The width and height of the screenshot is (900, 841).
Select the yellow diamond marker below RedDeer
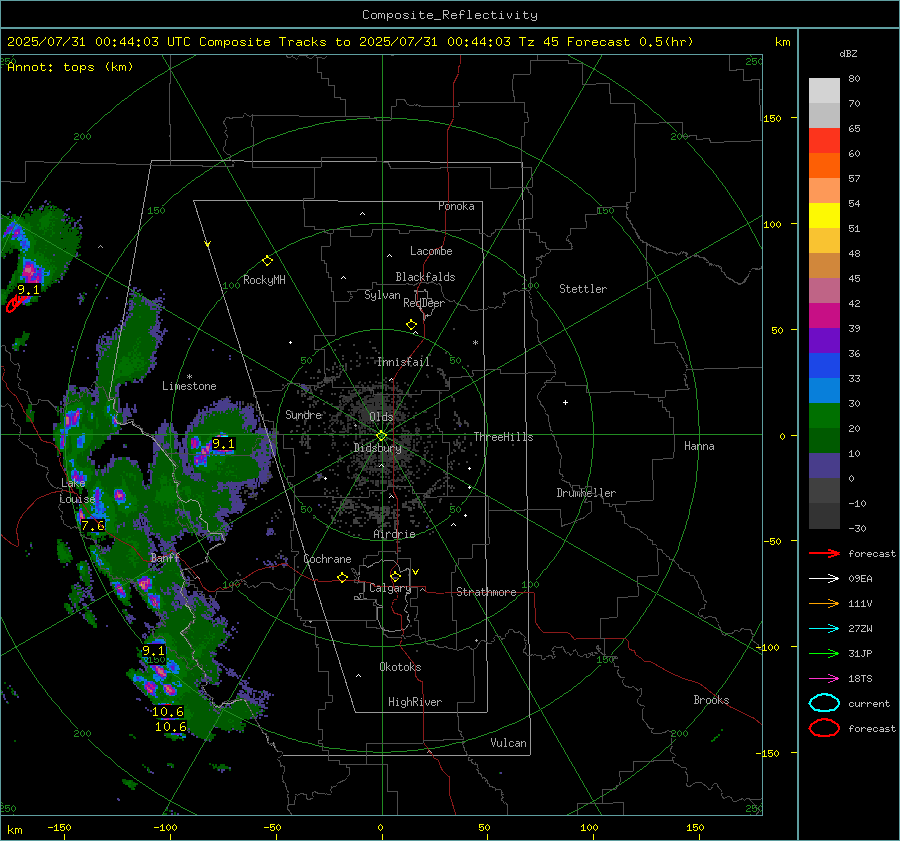point(411,325)
